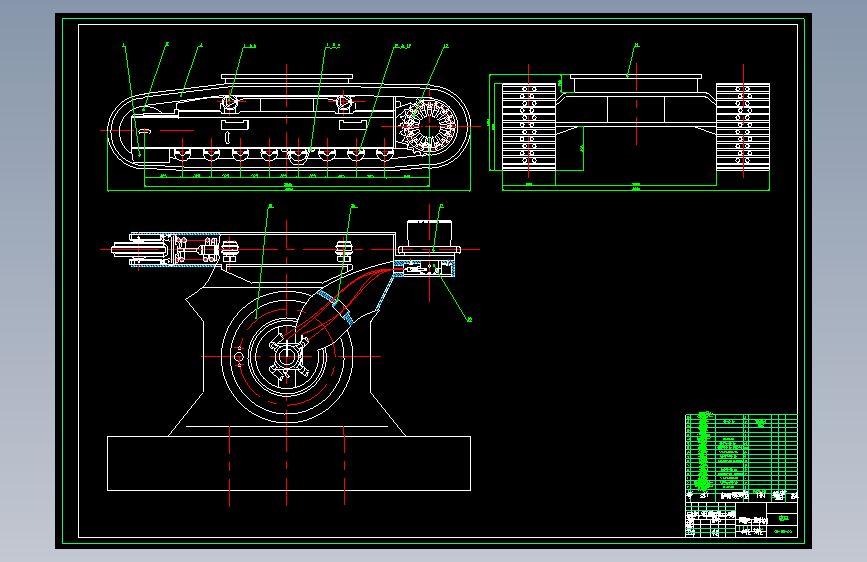Click the top platform in the end view

tap(636, 84)
